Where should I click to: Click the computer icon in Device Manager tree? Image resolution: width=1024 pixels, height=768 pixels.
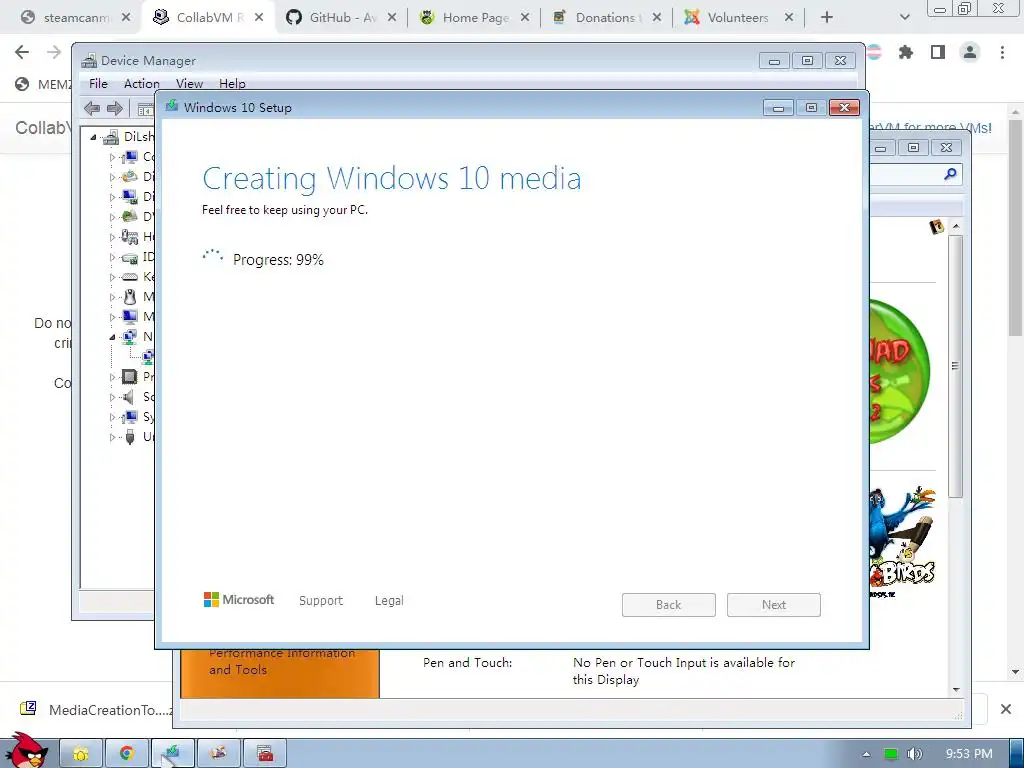pyautogui.click(x=130, y=157)
